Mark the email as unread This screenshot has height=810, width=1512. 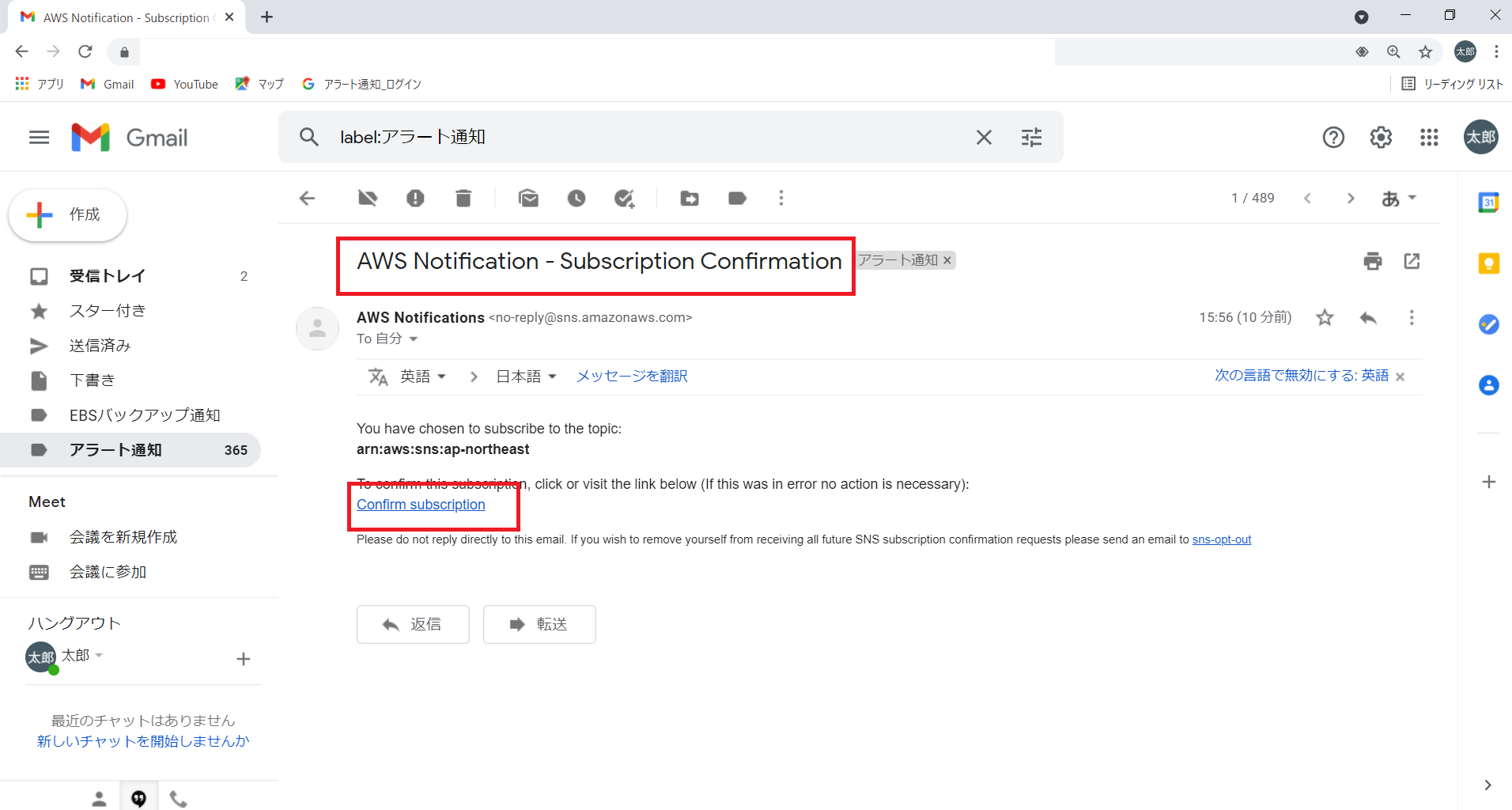[x=528, y=198]
